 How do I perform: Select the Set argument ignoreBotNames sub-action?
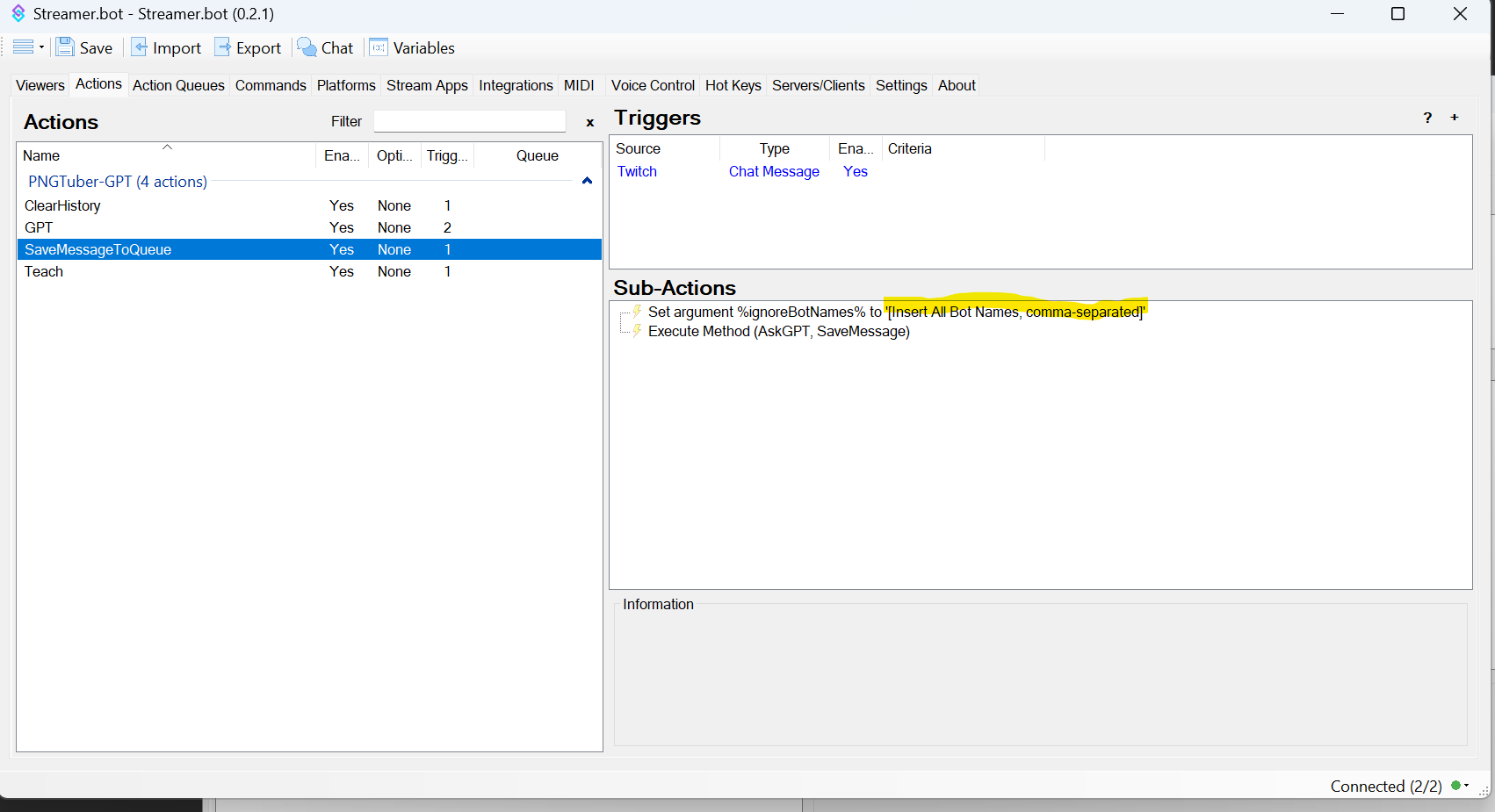[x=895, y=313]
